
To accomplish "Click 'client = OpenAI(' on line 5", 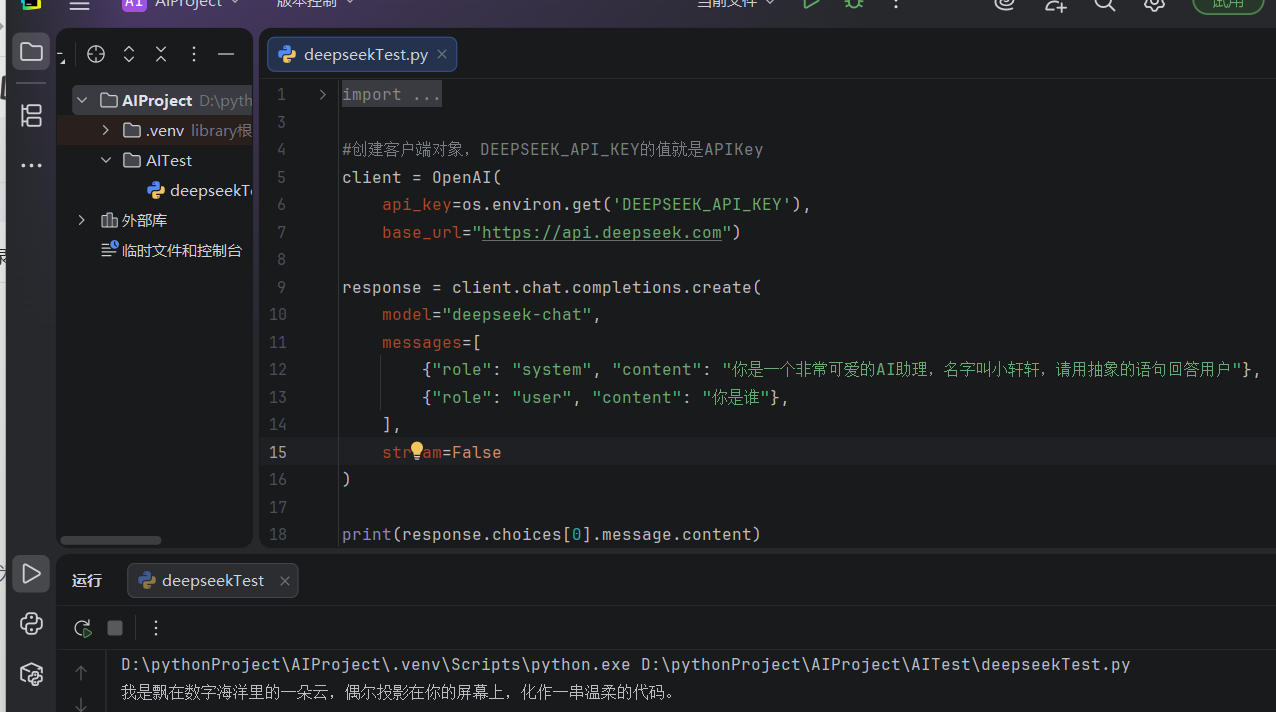I will (421, 177).
